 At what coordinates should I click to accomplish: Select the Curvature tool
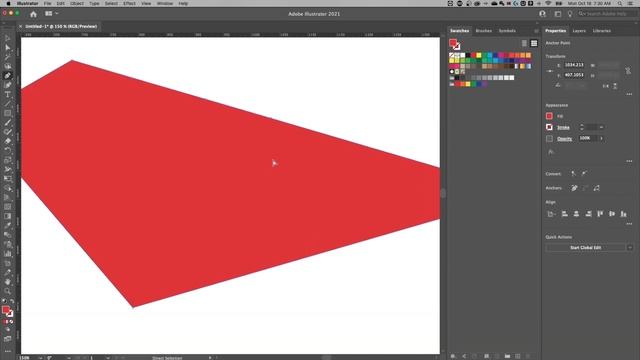click(7, 85)
